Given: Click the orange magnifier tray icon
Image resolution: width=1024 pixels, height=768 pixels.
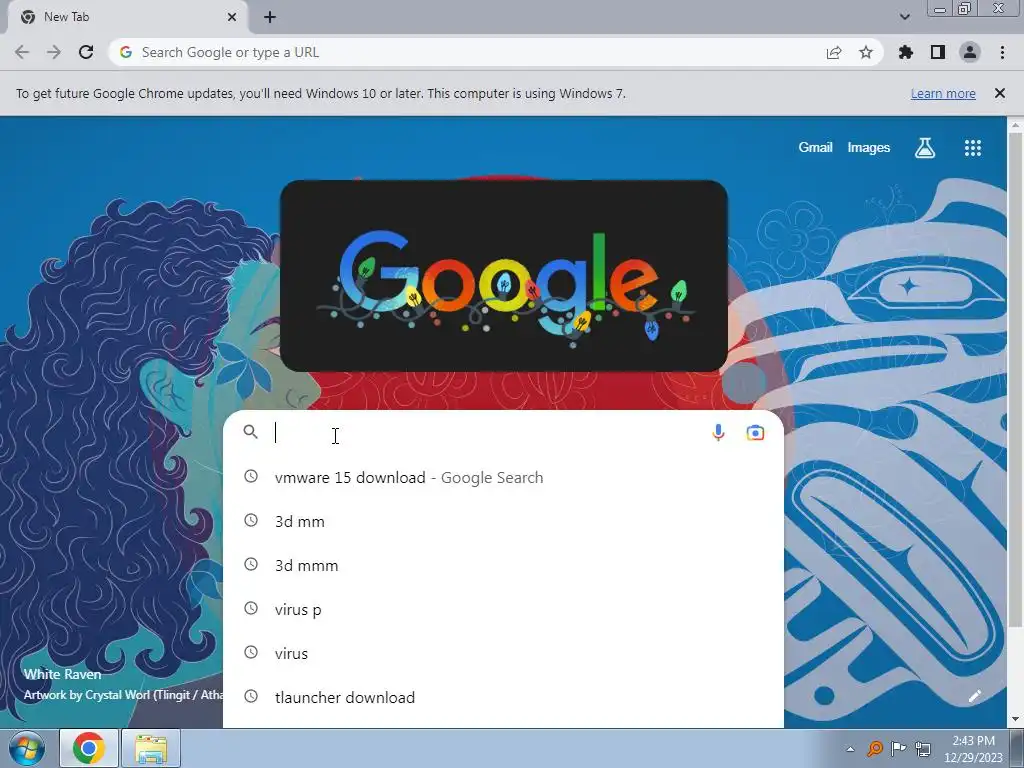Looking at the screenshot, I should (874, 749).
